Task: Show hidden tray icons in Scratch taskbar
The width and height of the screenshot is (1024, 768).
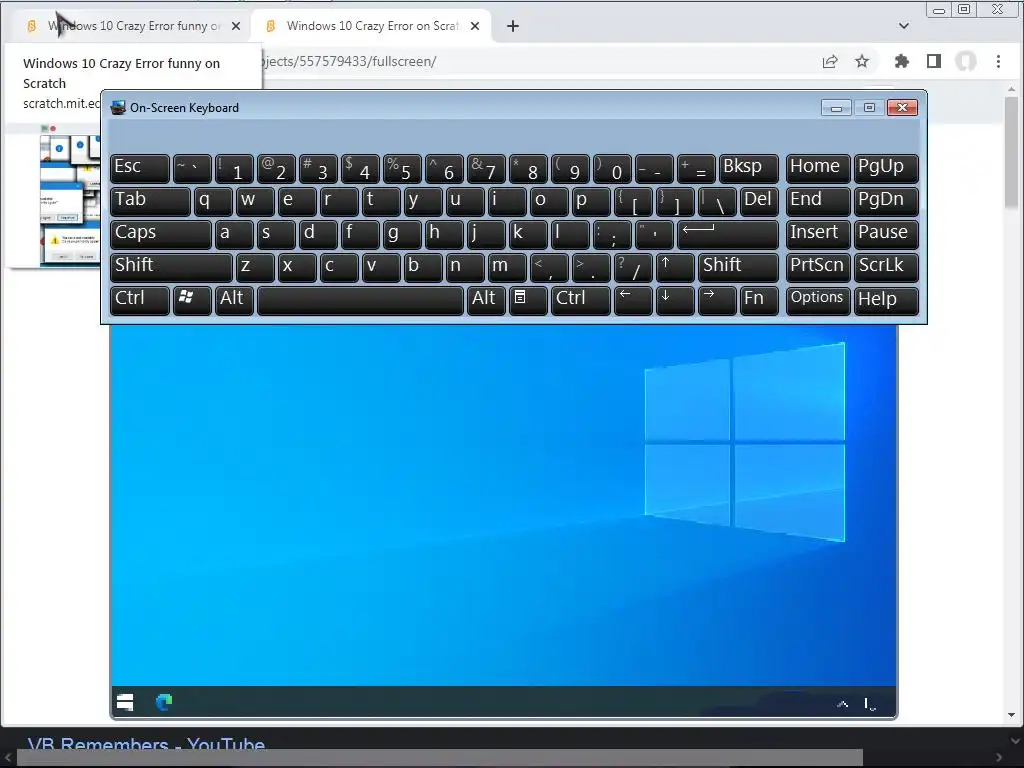Action: point(842,704)
